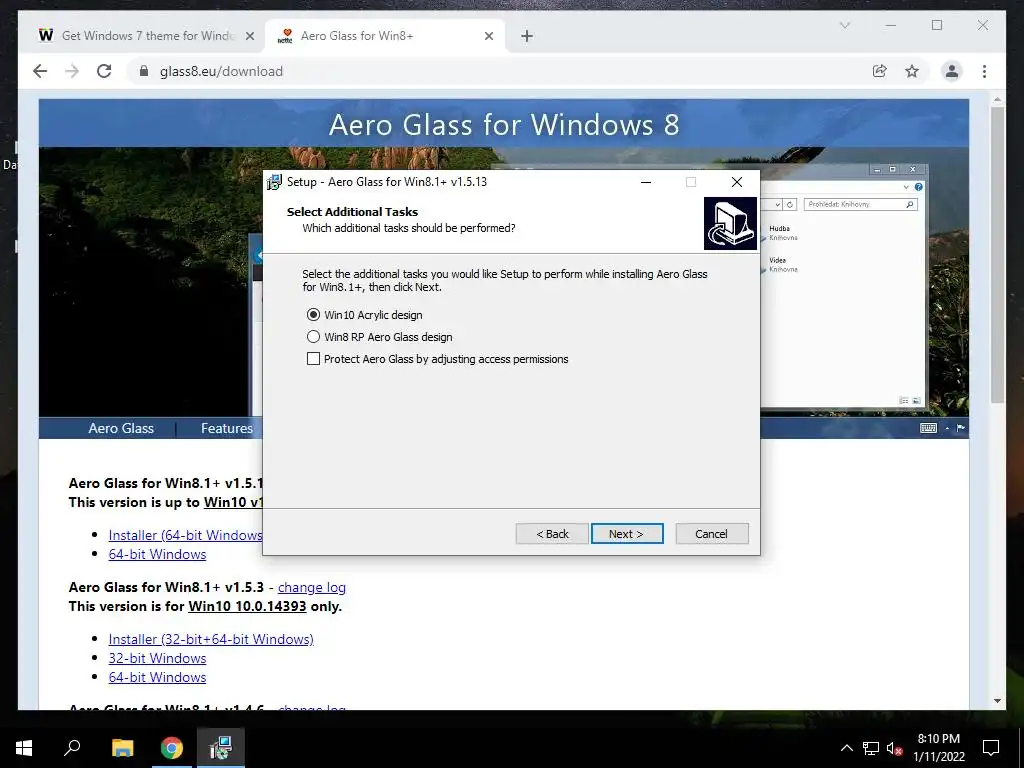Open File Explorer from taskbar
The image size is (1024, 768).
(122, 748)
